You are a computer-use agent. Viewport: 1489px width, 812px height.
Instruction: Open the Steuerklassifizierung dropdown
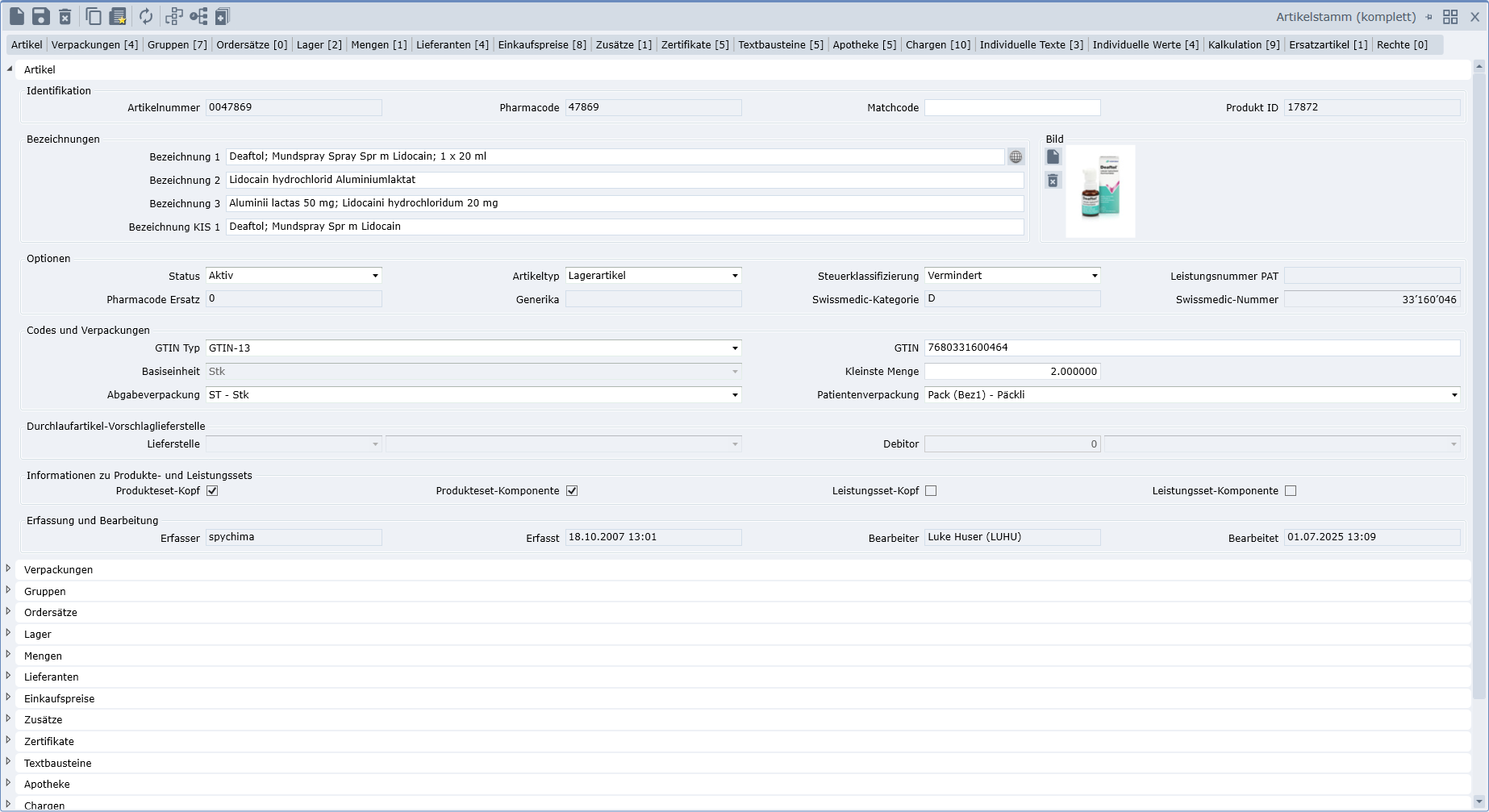coord(1012,276)
